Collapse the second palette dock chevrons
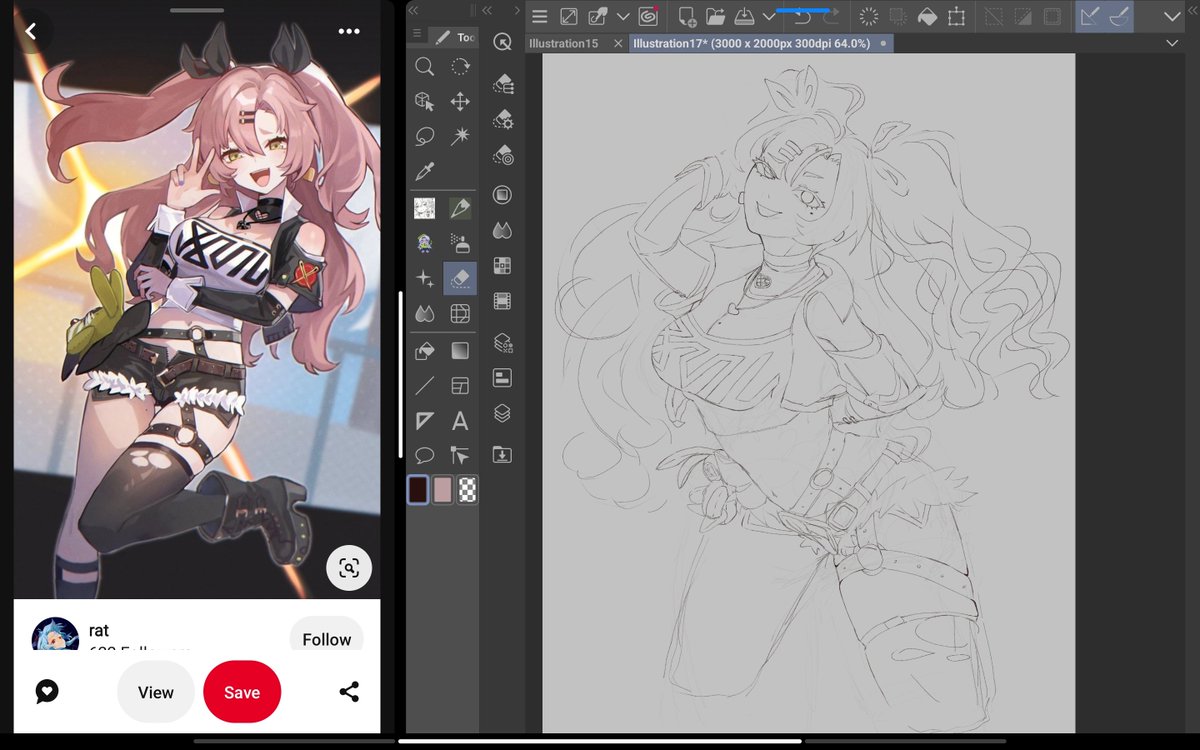This screenshot has width=1200, height=750. tap(487, 10)
